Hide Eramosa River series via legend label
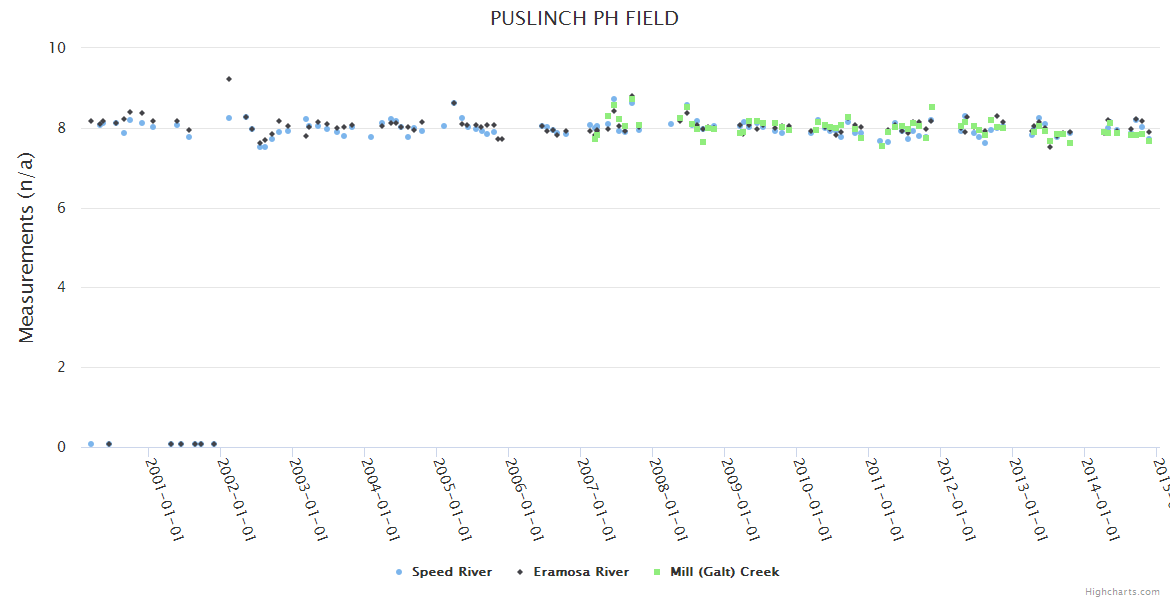The height and width of the screenshot is (600, 1170). point(581,572)
